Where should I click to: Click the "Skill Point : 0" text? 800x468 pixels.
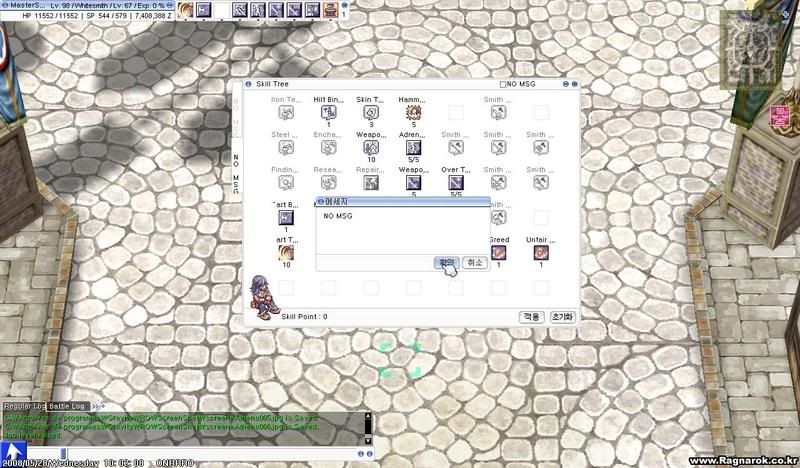point(304,317)
